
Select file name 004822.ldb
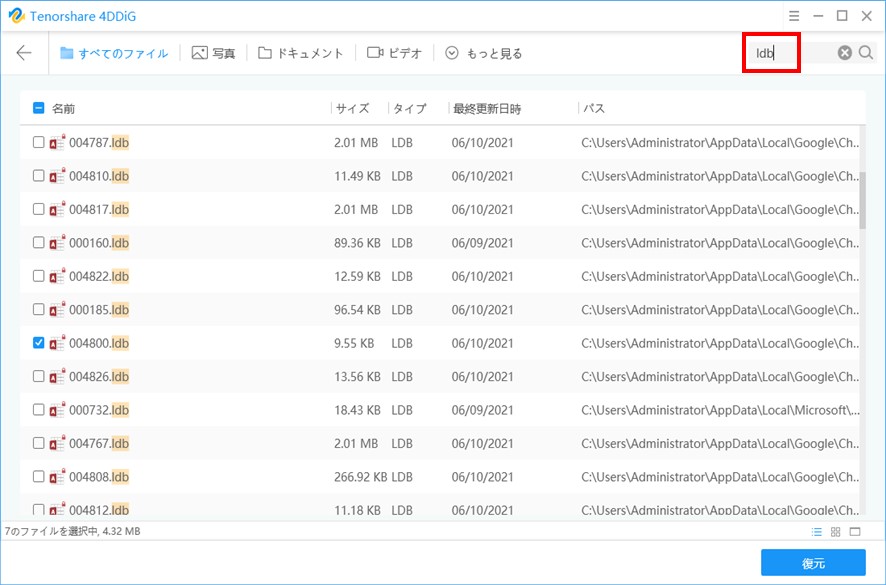(x=99, y=276)
